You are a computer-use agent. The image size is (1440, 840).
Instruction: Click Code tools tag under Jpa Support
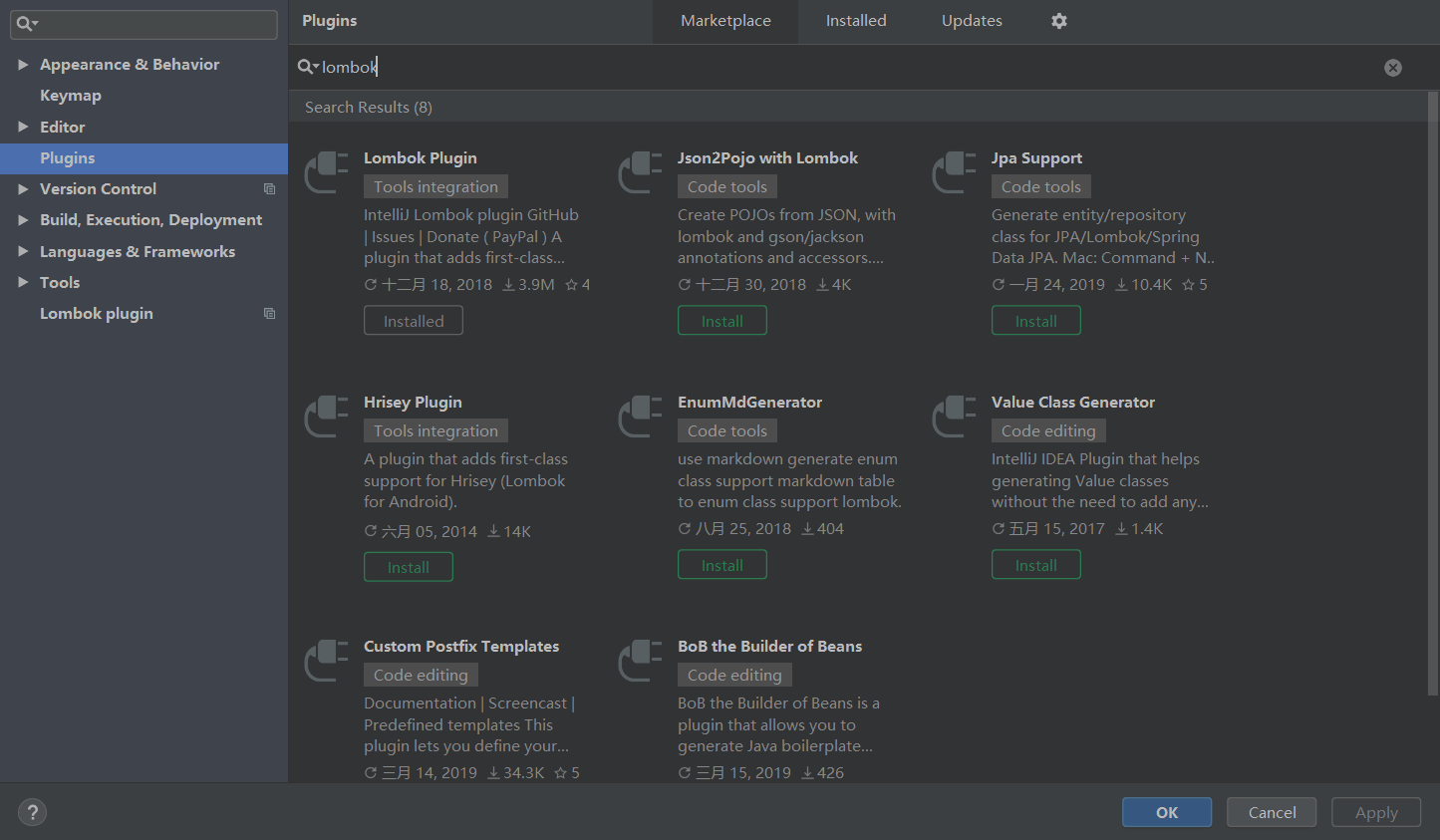[x=1041, y=186]
